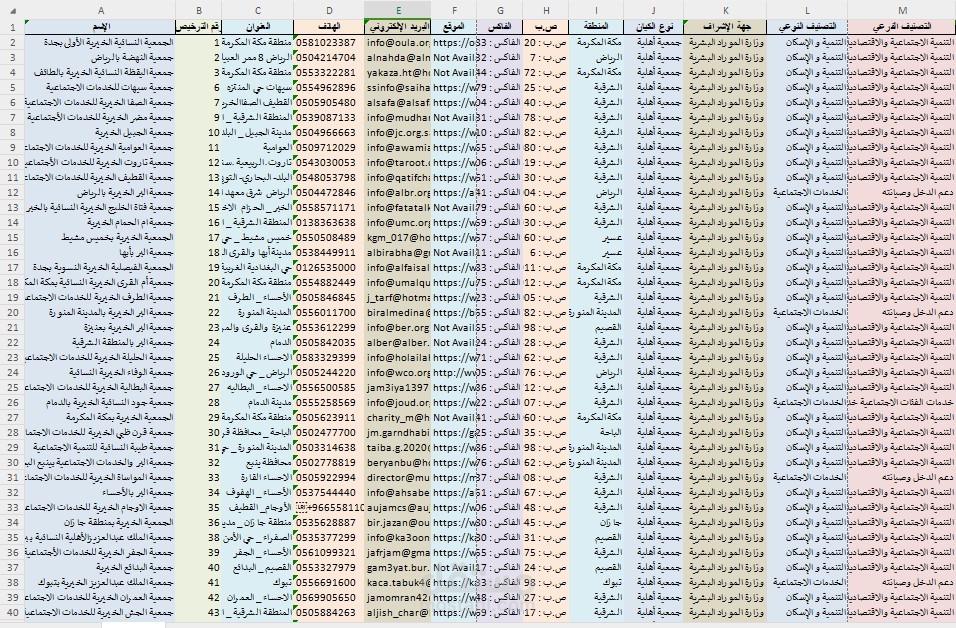This screenshot has width=956, height=628.
Task: Select phone cell 0504214704
Action: 329,57
